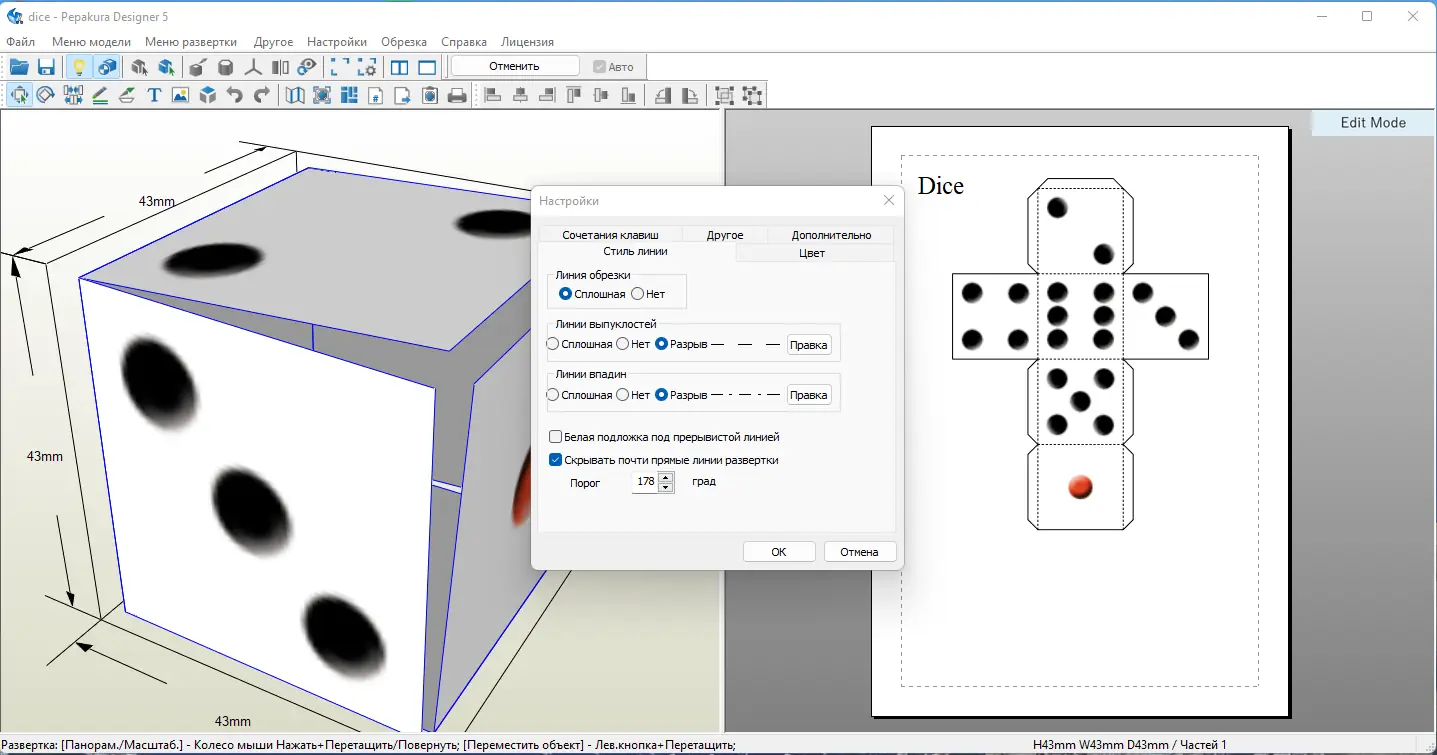This screenshot has width=1437, height=755.
Task: Click the corner-brackets icon without a gear
Action: [340, 67]
